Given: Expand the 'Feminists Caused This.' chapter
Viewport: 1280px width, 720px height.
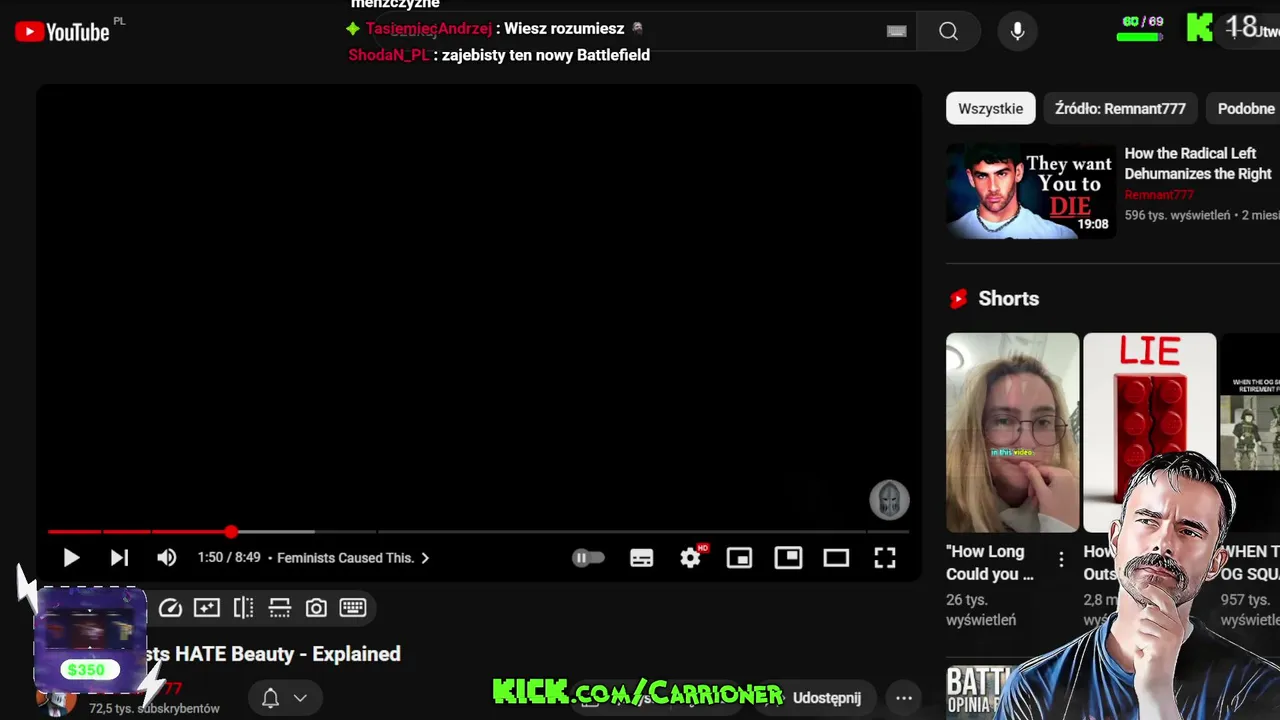Looking at the screenshot, I should (353, 558).
